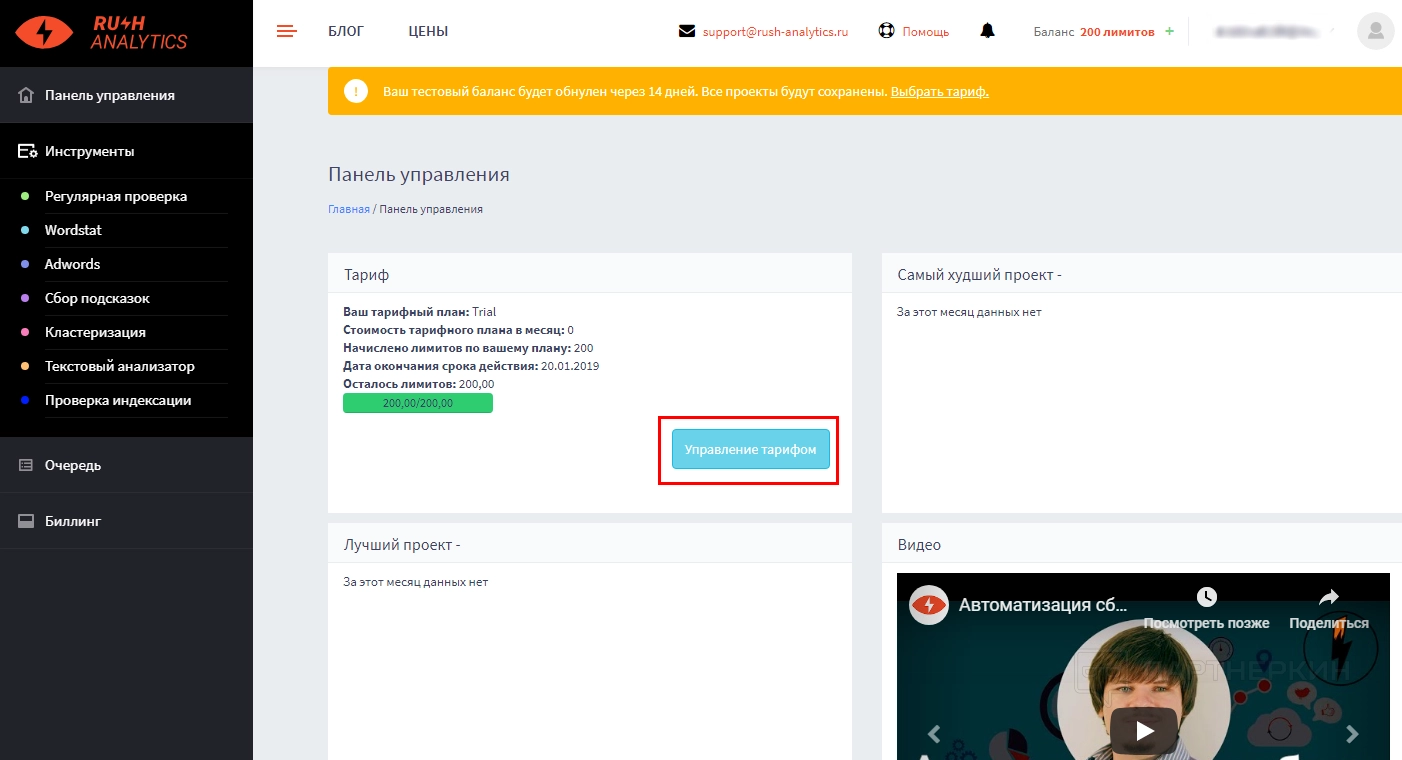Click the Стоимость тарифного плана в месяц line
1402x760 pixels.
click(458, 330)
